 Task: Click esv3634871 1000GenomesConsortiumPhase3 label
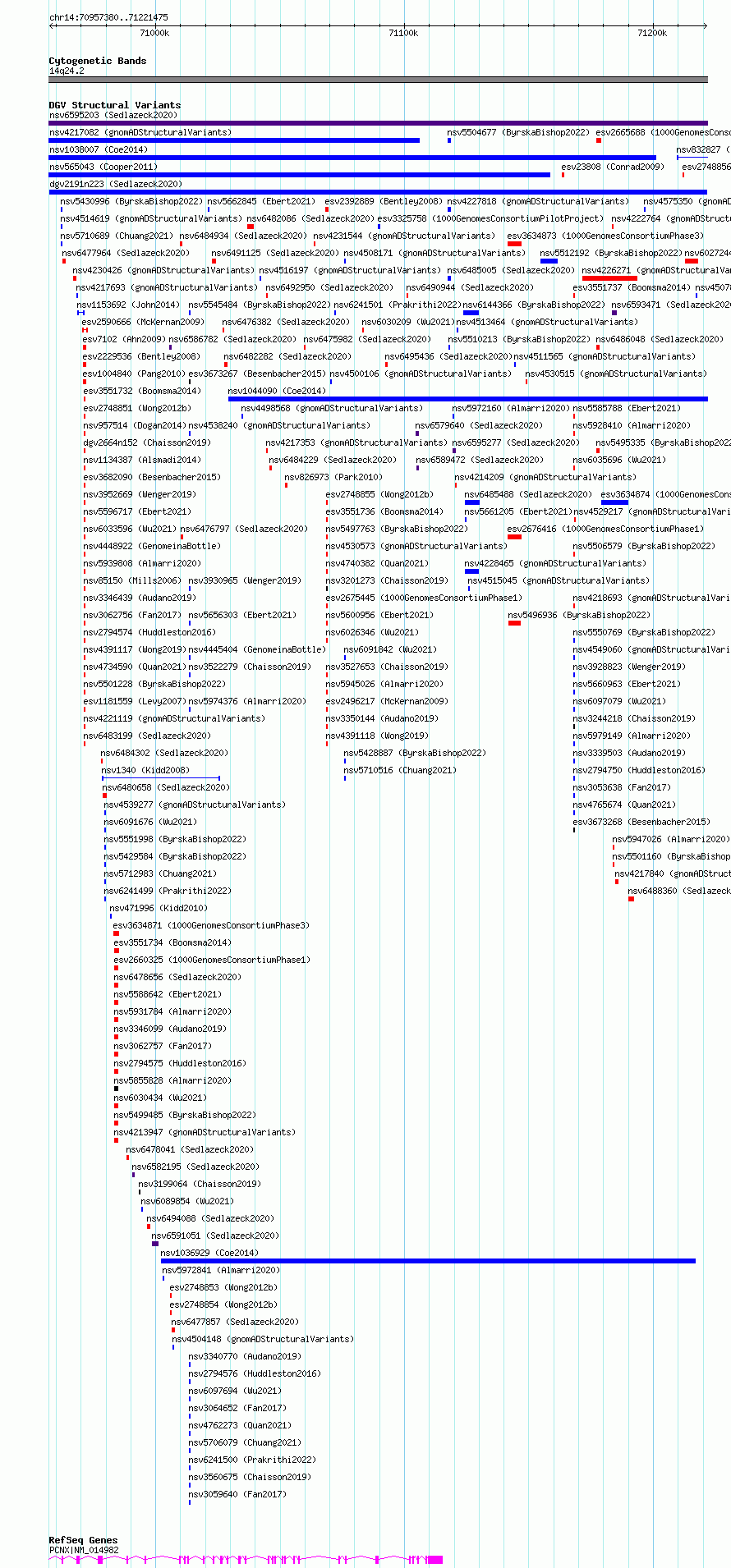[211, 925]
